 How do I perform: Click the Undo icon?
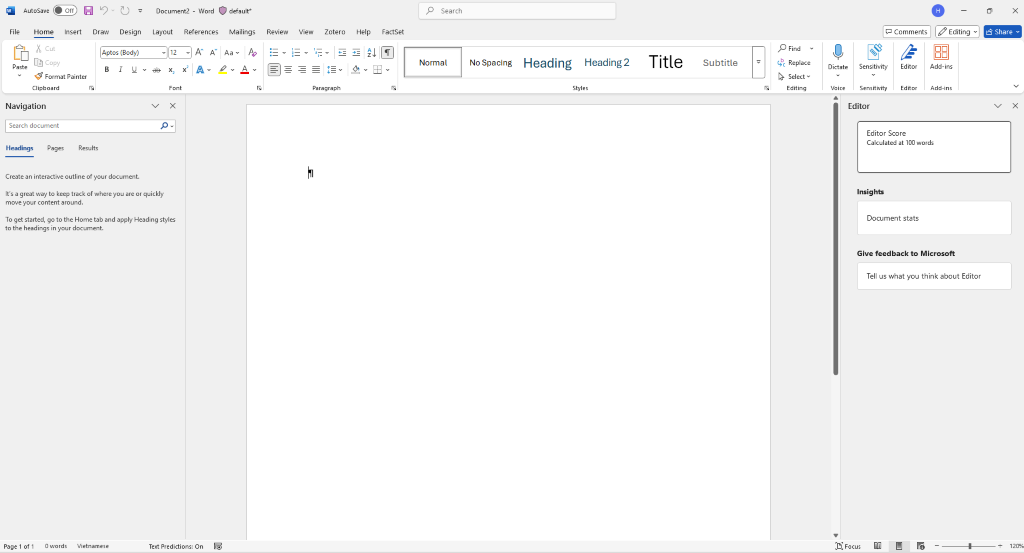click(x=103, y=10)
